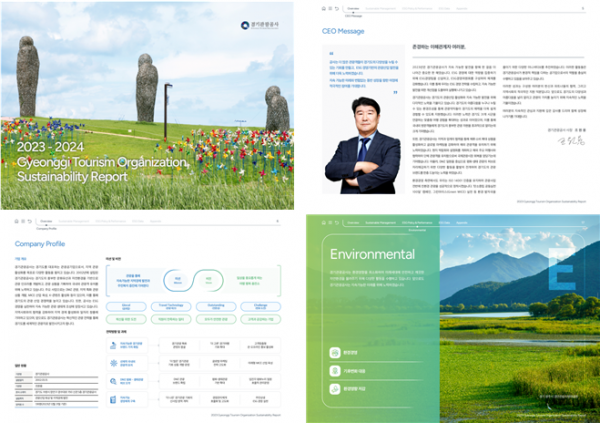This screenshot has height=423, width=600.
Task: Open the 기후변화 대응 item on the Environmental page
Action: [377, 371]
